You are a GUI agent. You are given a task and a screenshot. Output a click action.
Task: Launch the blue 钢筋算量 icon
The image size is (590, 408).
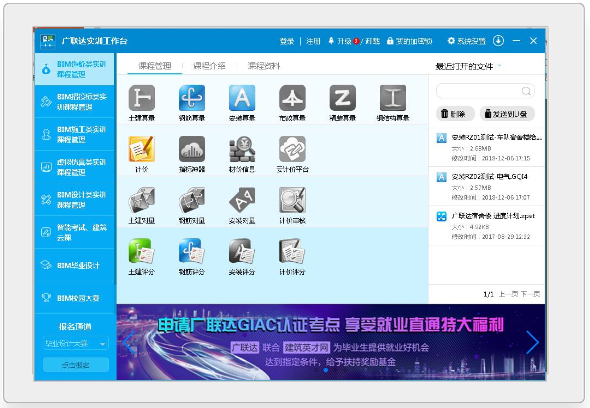[x=192, y=98]
